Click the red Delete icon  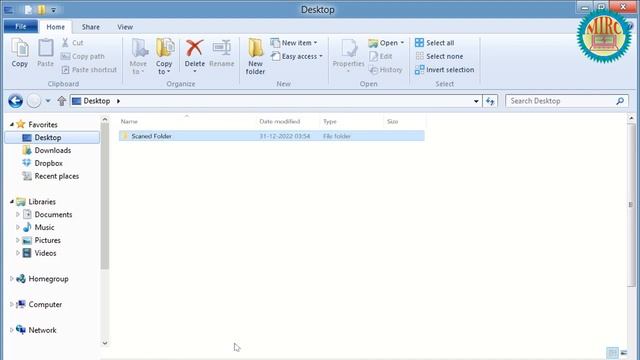[x=194, y=49]
